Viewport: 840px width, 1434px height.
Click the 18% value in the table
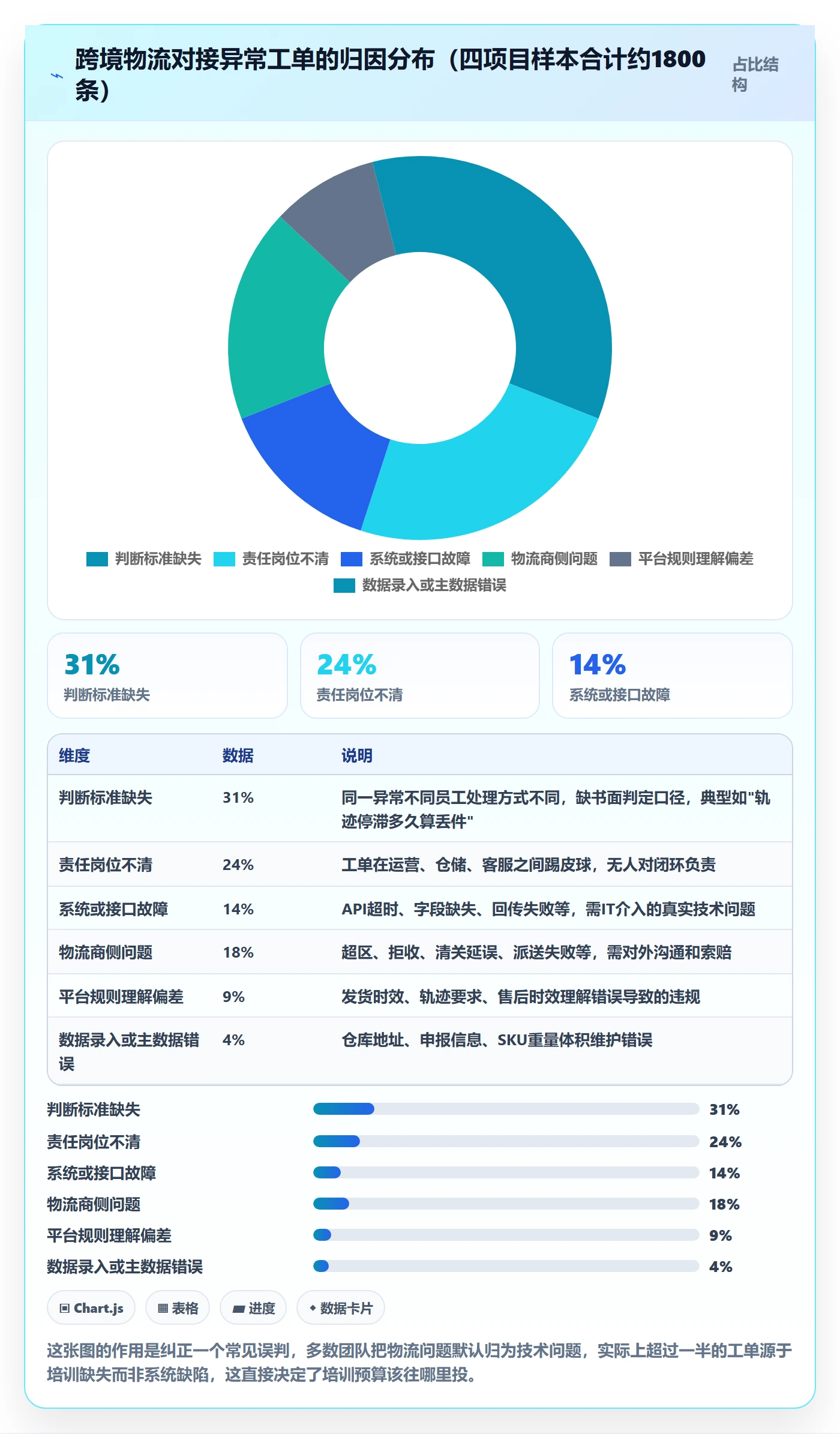click(238, 952)
